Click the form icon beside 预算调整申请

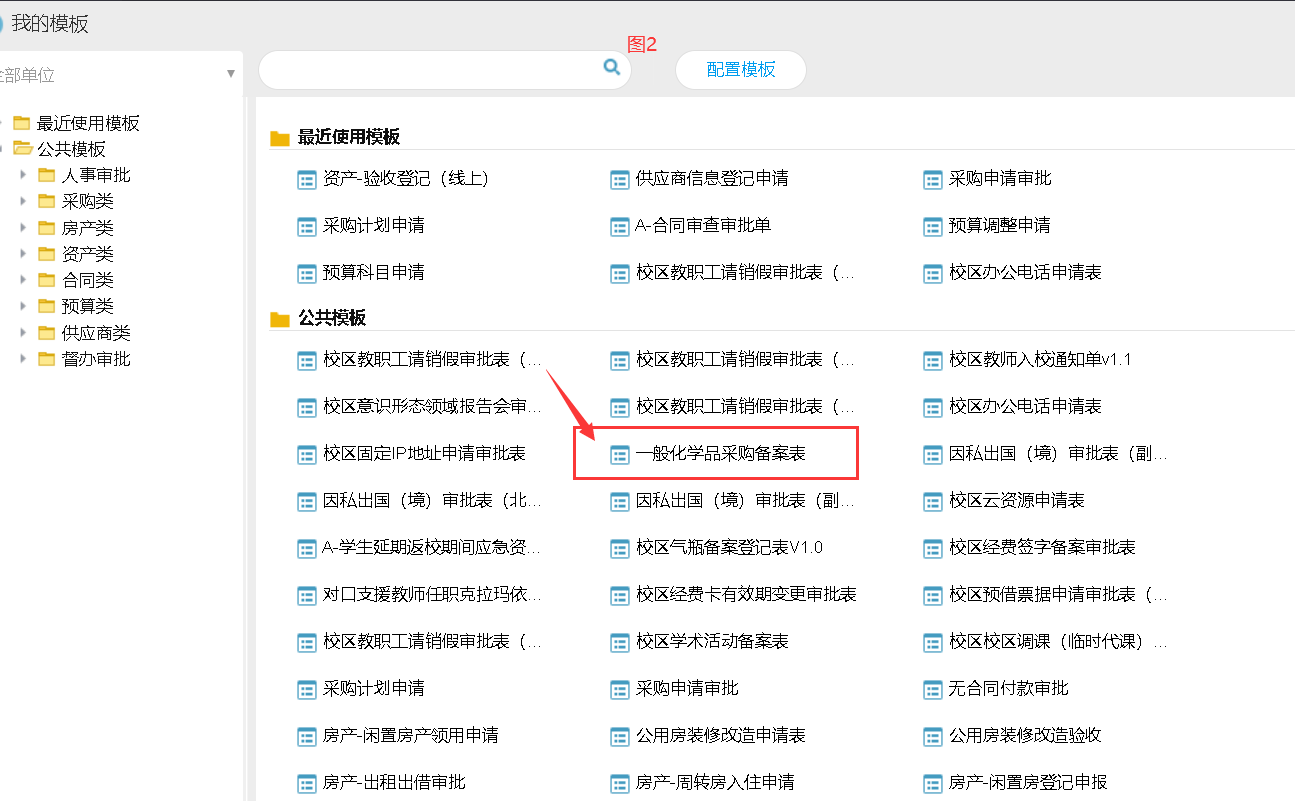(932, 226)
